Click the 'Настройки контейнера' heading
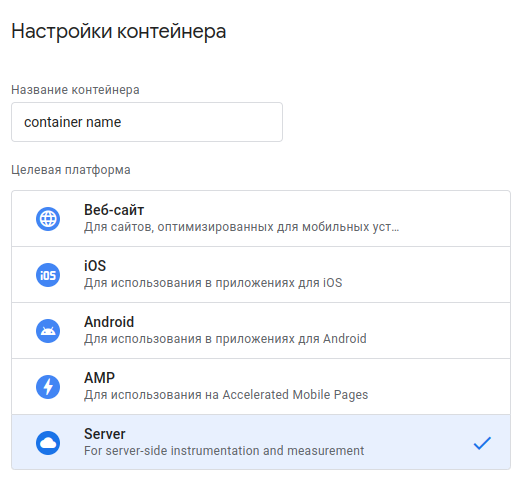The height and width of the screenshot is (480, 521). point(119,31)
